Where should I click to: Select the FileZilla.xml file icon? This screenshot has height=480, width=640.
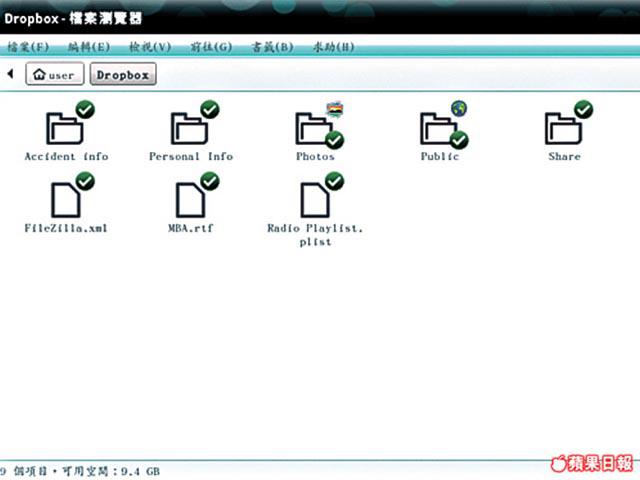point(65,200)
